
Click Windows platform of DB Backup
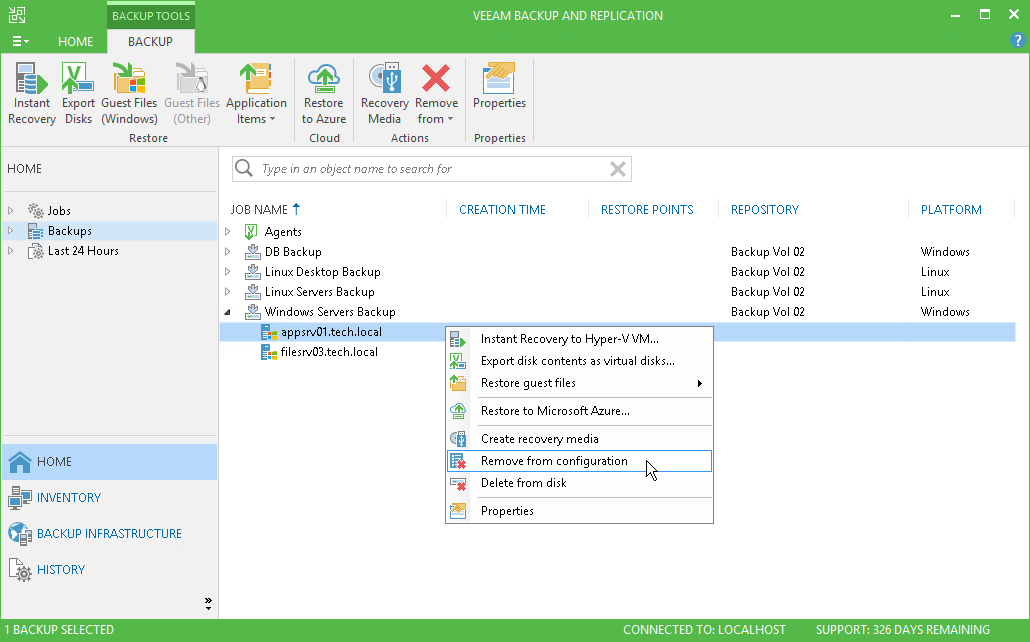pyautogui.click(x=945, y=252)
